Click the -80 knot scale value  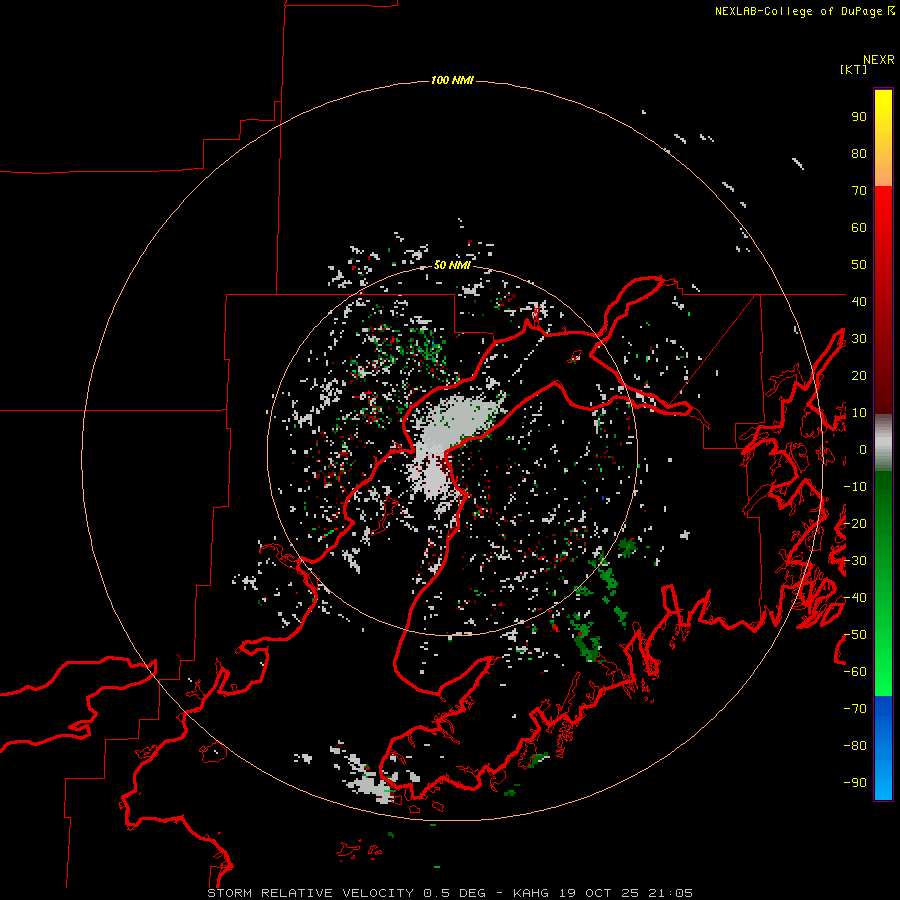[x=855, y=746]
